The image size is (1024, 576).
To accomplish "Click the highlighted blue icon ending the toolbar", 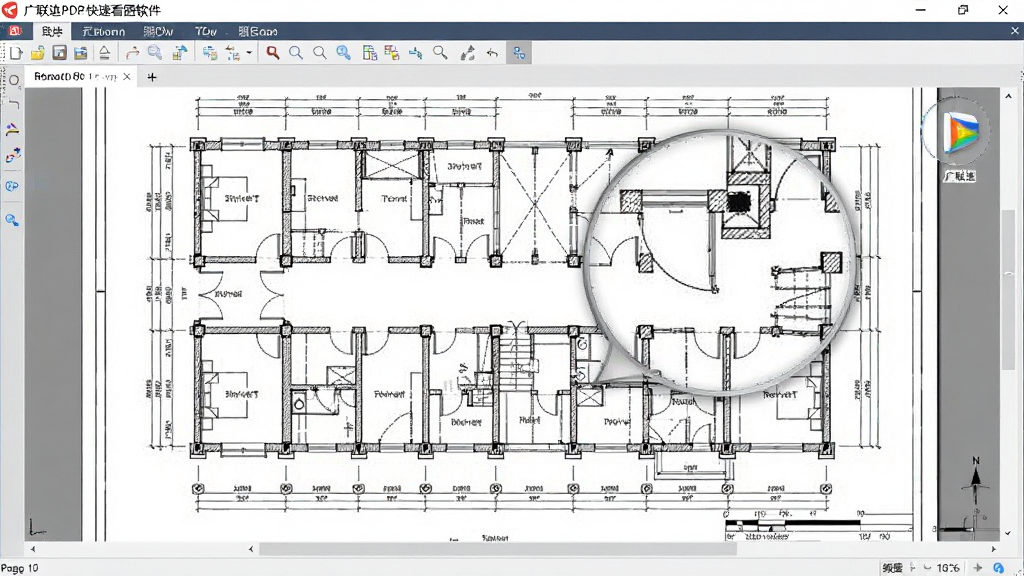I will (519, 53).
